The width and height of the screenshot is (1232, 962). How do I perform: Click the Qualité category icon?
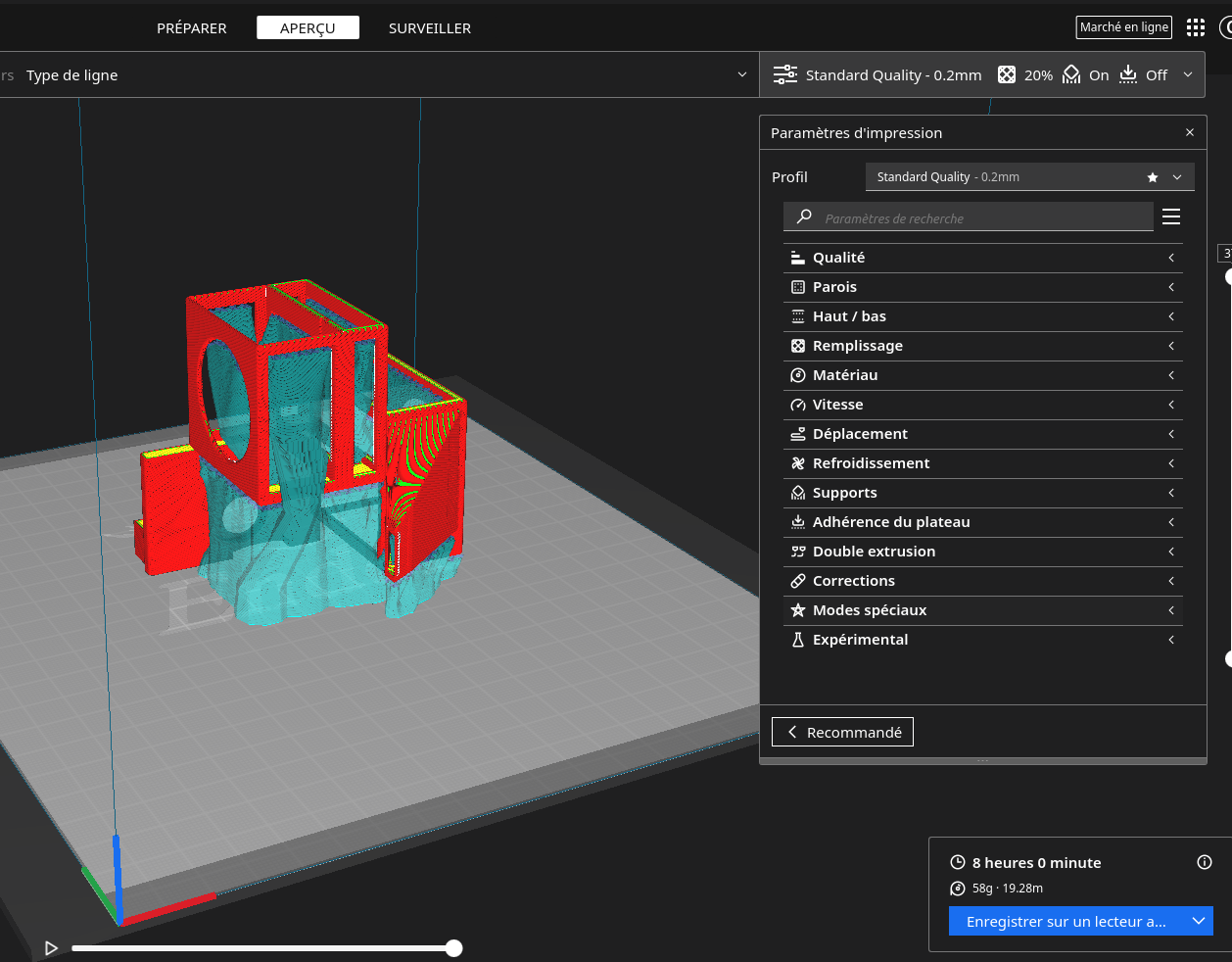[798, 258]
